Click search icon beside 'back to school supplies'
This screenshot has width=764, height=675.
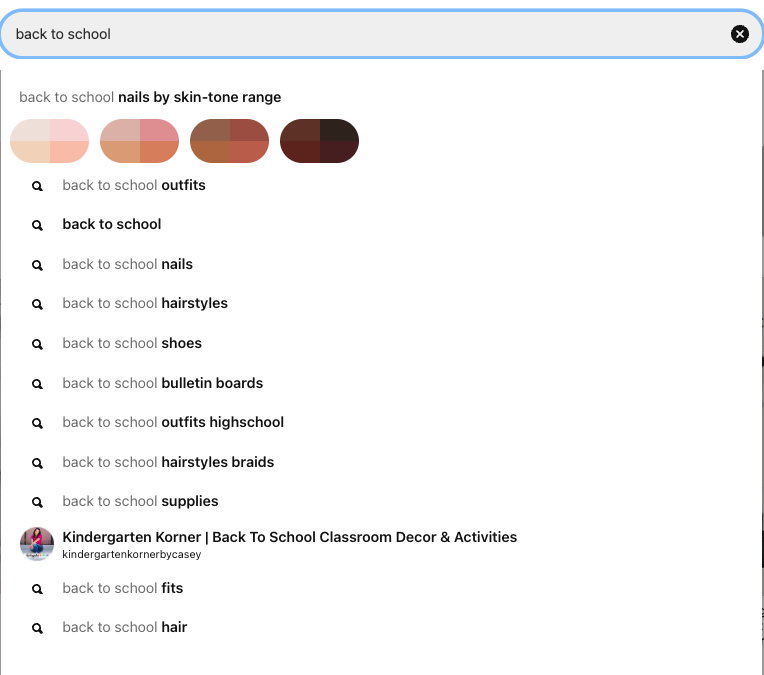click(x=37, y=502)
